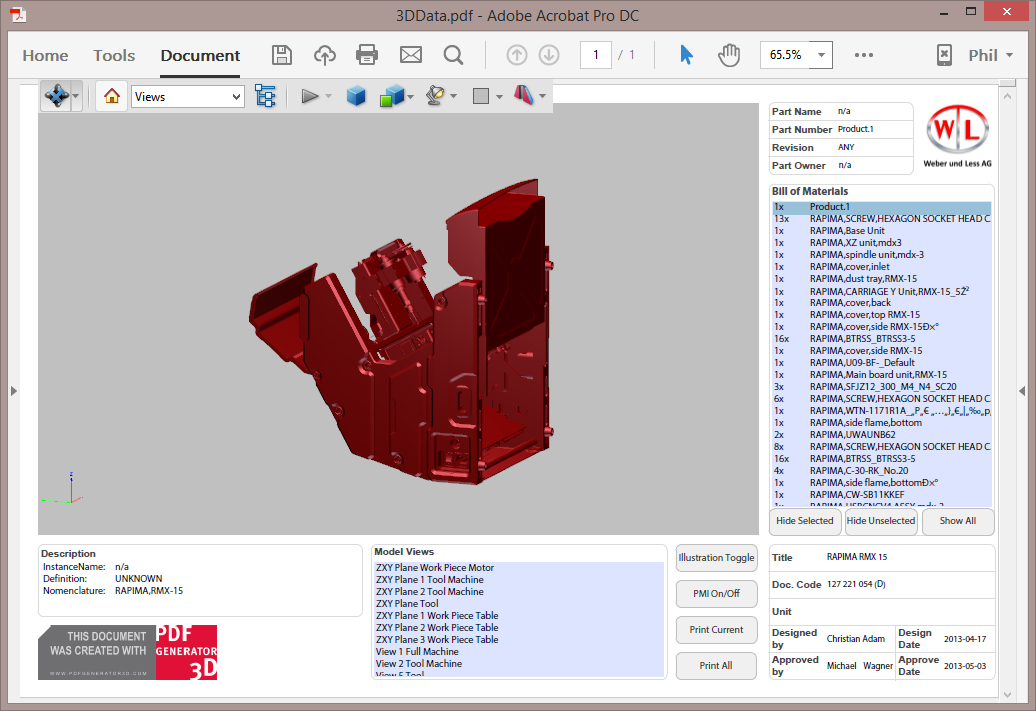
Task: Click the PMI On/Off toggle button
Action: tap(716, 593)
